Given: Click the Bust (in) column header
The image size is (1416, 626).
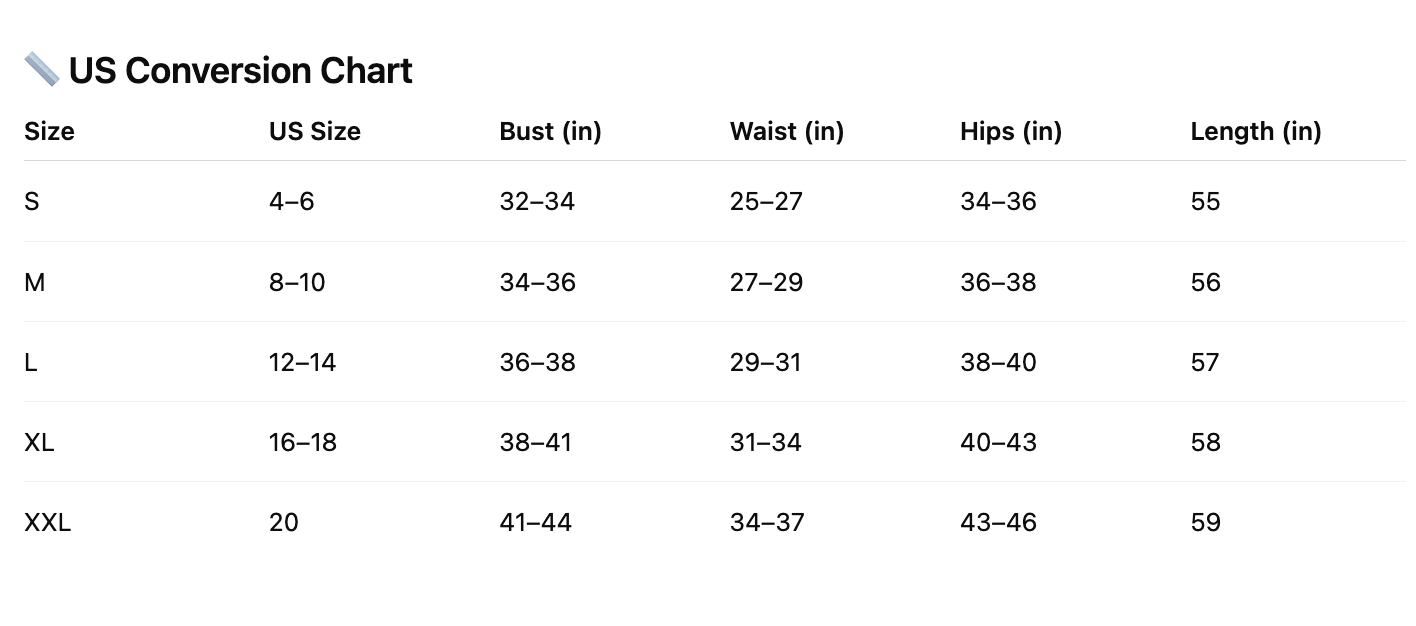Looking at the screenshot, I should pos(550,131).
